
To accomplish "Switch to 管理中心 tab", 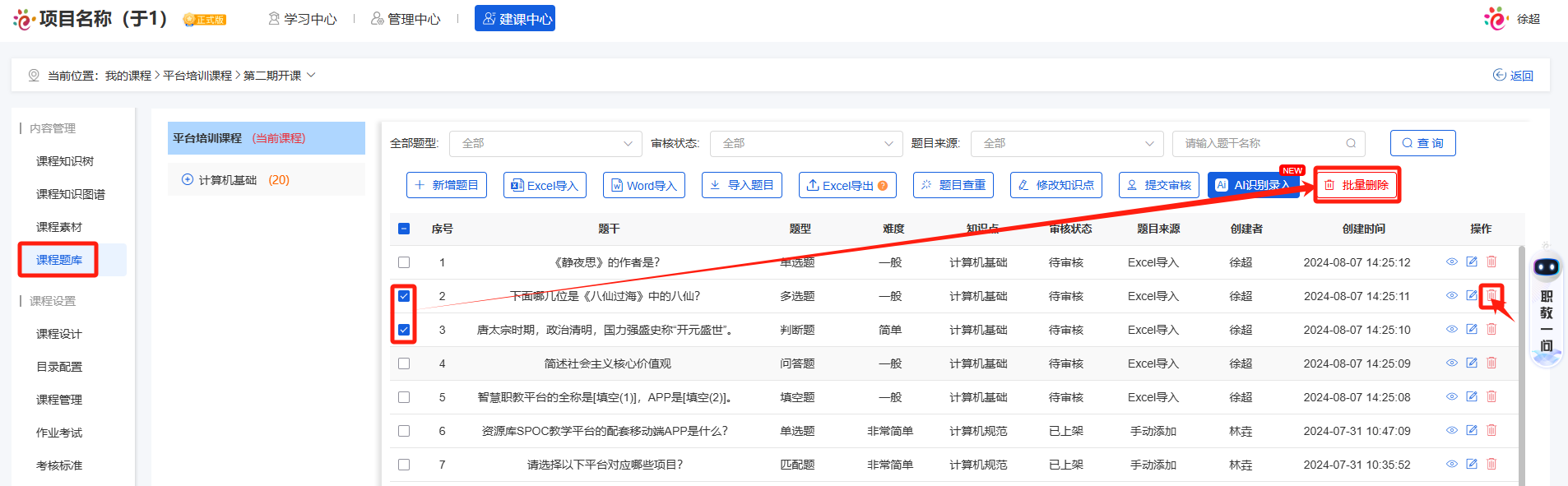I will [x=406, y=19].
